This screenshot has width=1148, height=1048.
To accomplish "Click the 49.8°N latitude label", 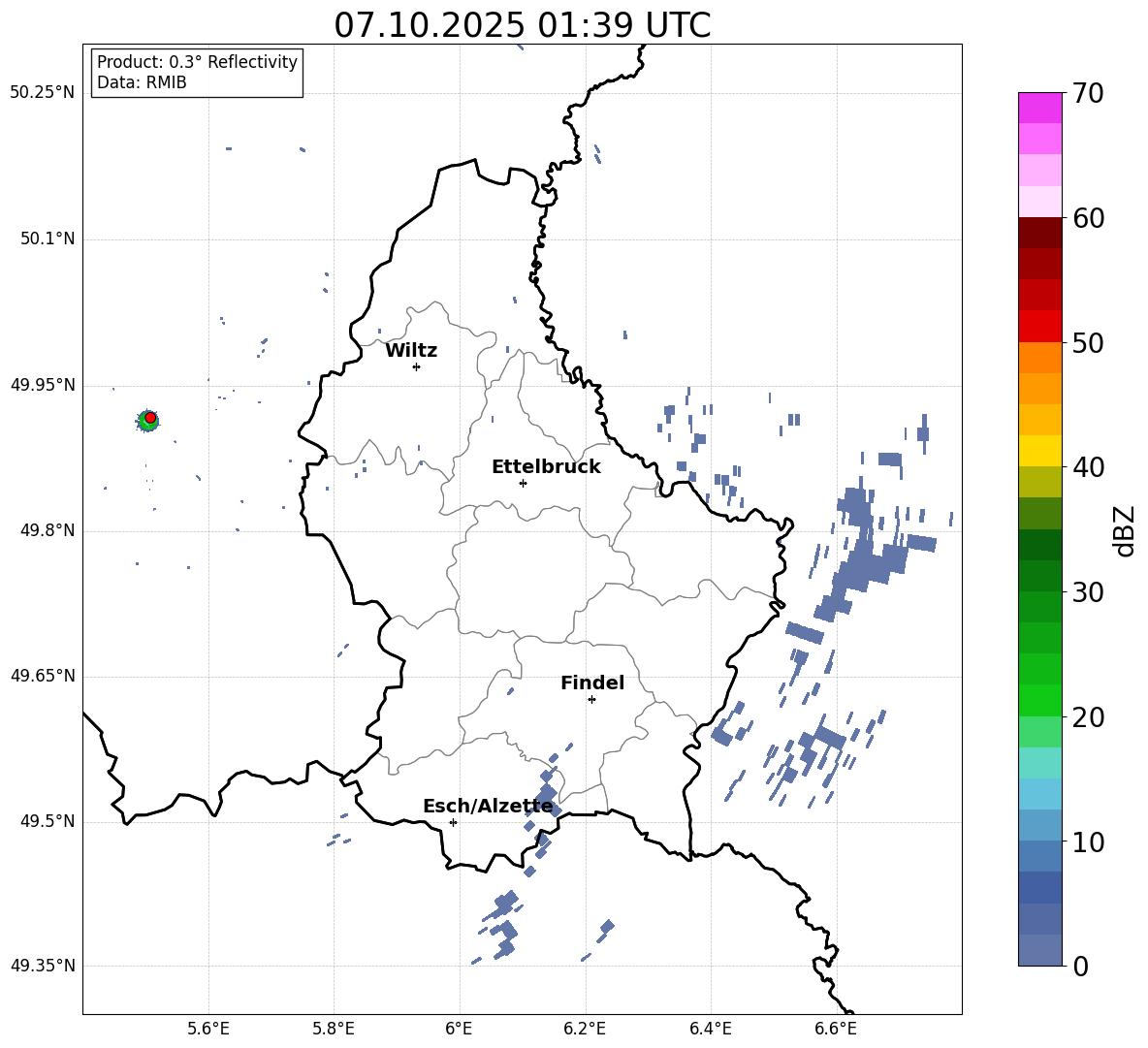I will pos(48,530).
